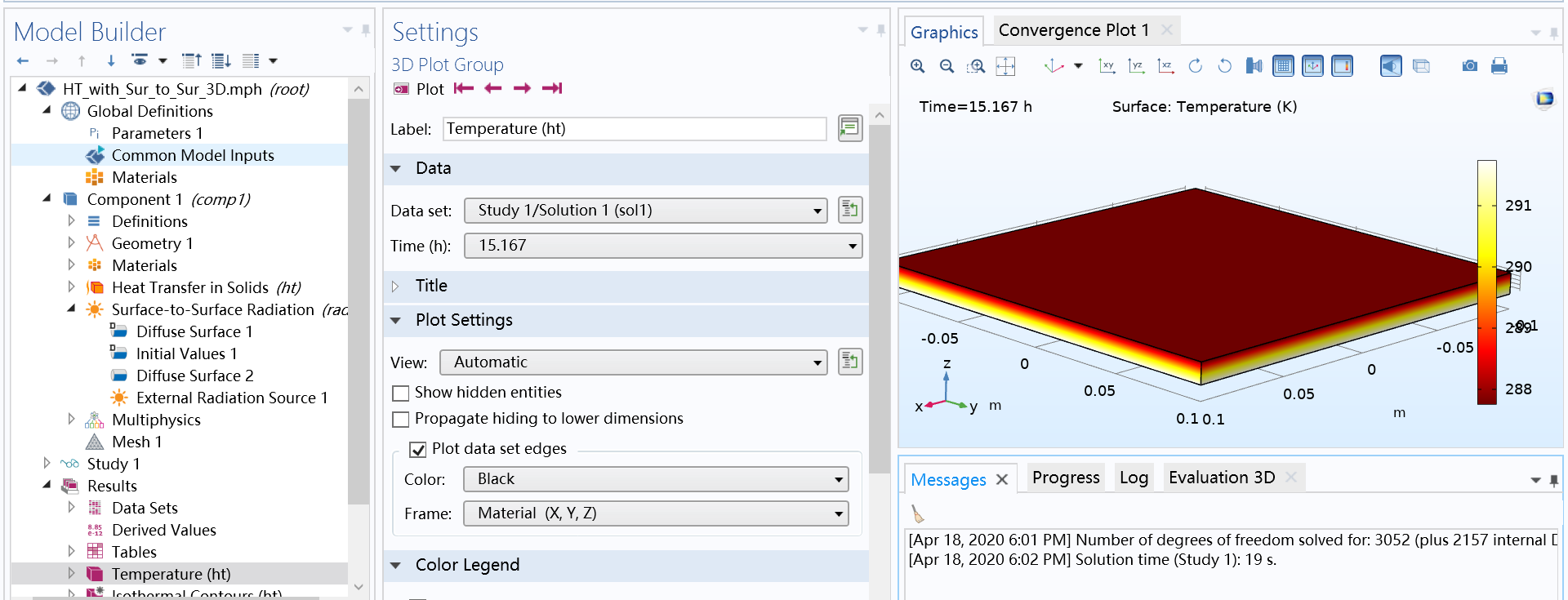Click the Zoom In icon in Graphics toolbar

click(918, 66)
